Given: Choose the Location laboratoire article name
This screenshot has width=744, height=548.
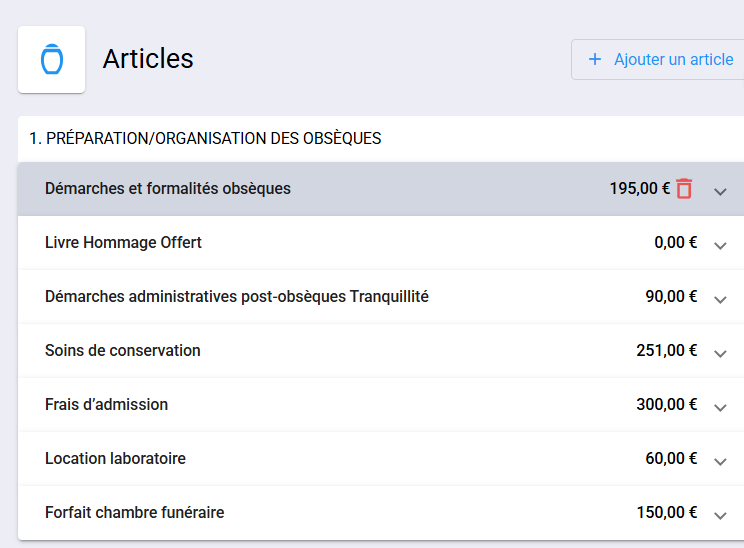Looking at the screenshot, I should tap(115, 458).
